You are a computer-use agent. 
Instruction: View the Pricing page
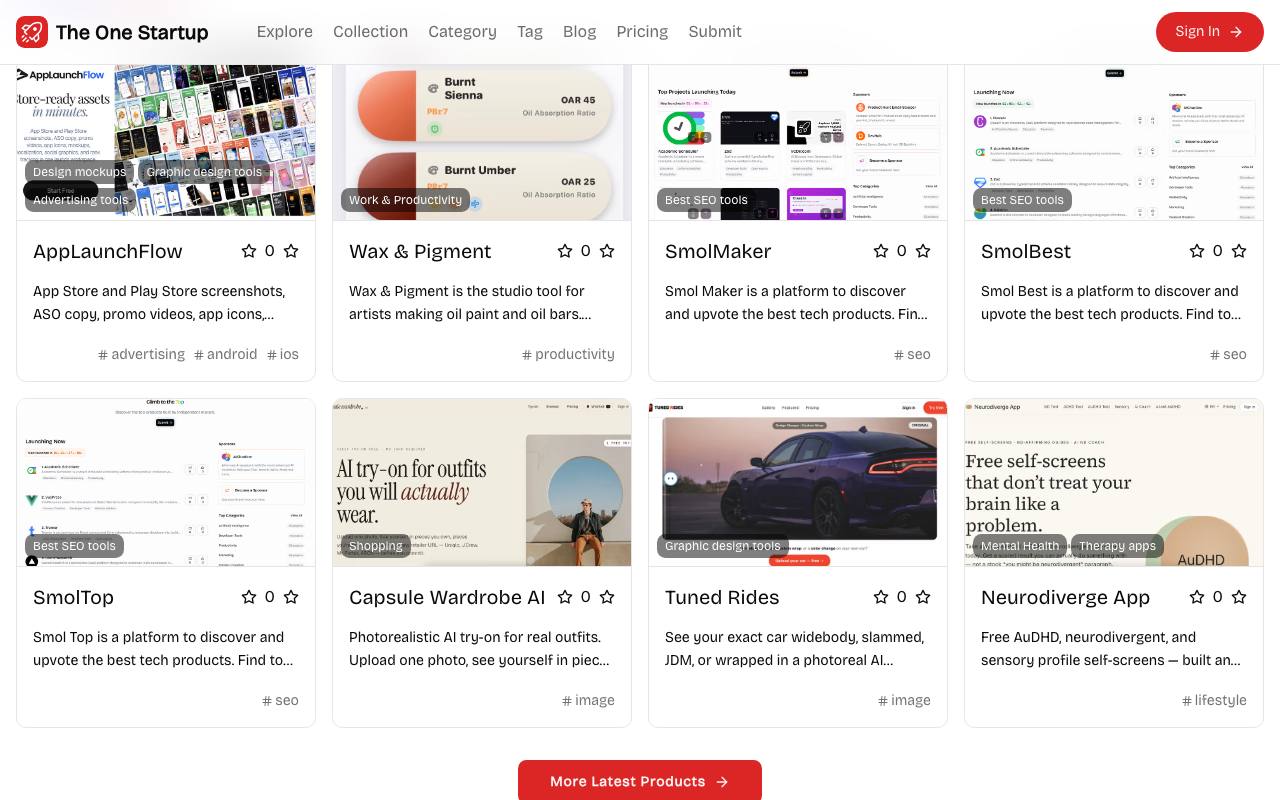642,32
